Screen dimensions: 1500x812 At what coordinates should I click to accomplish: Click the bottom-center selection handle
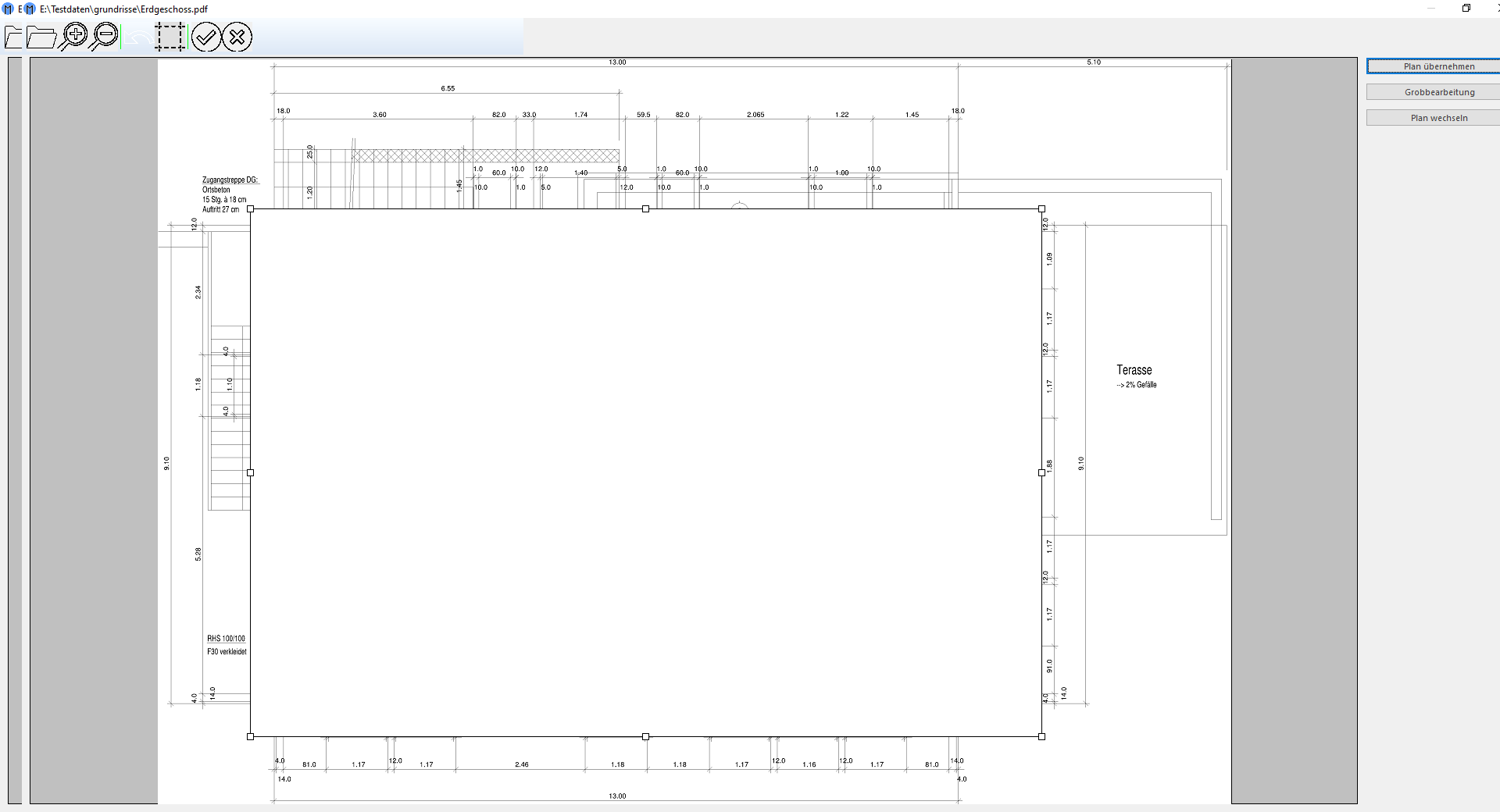(x=645, y=736)
